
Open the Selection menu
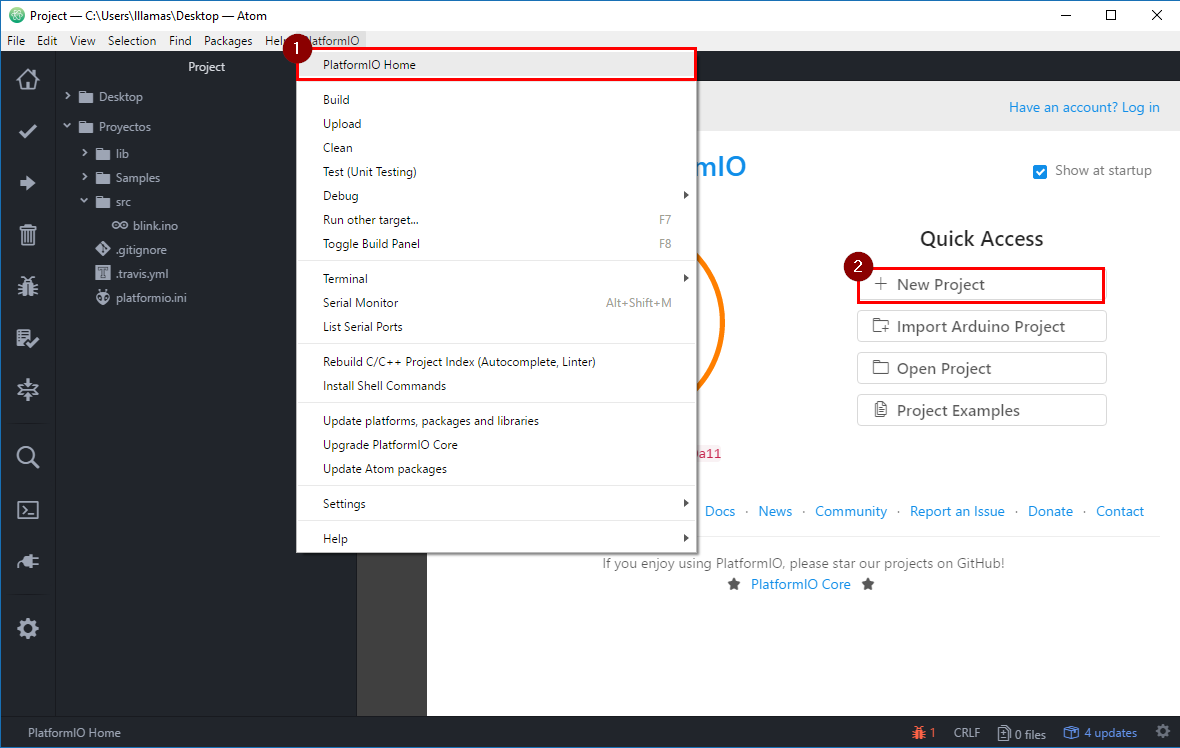click(x=132, y=41)
